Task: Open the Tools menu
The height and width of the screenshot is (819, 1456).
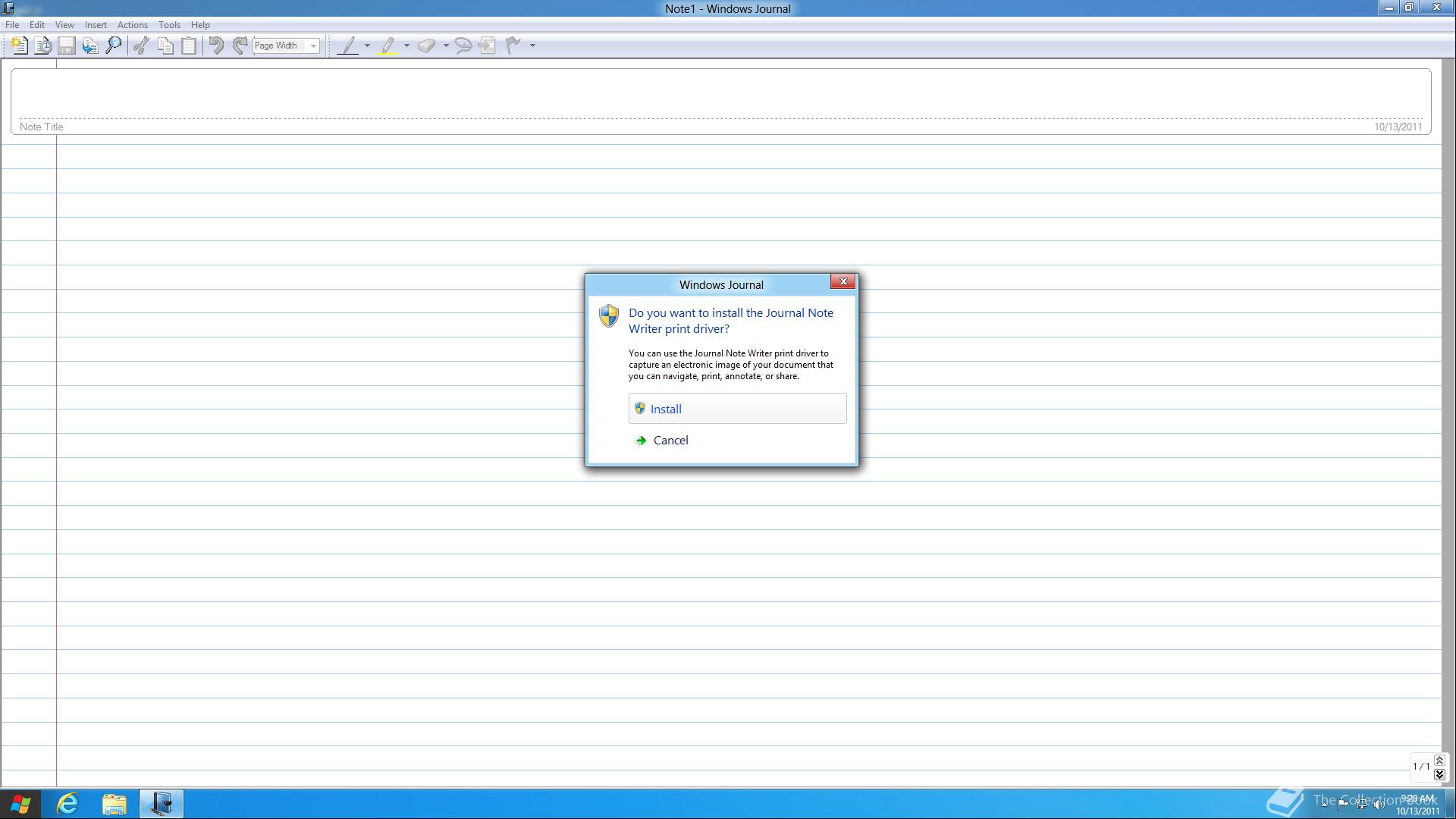Action: pos(168,25)
